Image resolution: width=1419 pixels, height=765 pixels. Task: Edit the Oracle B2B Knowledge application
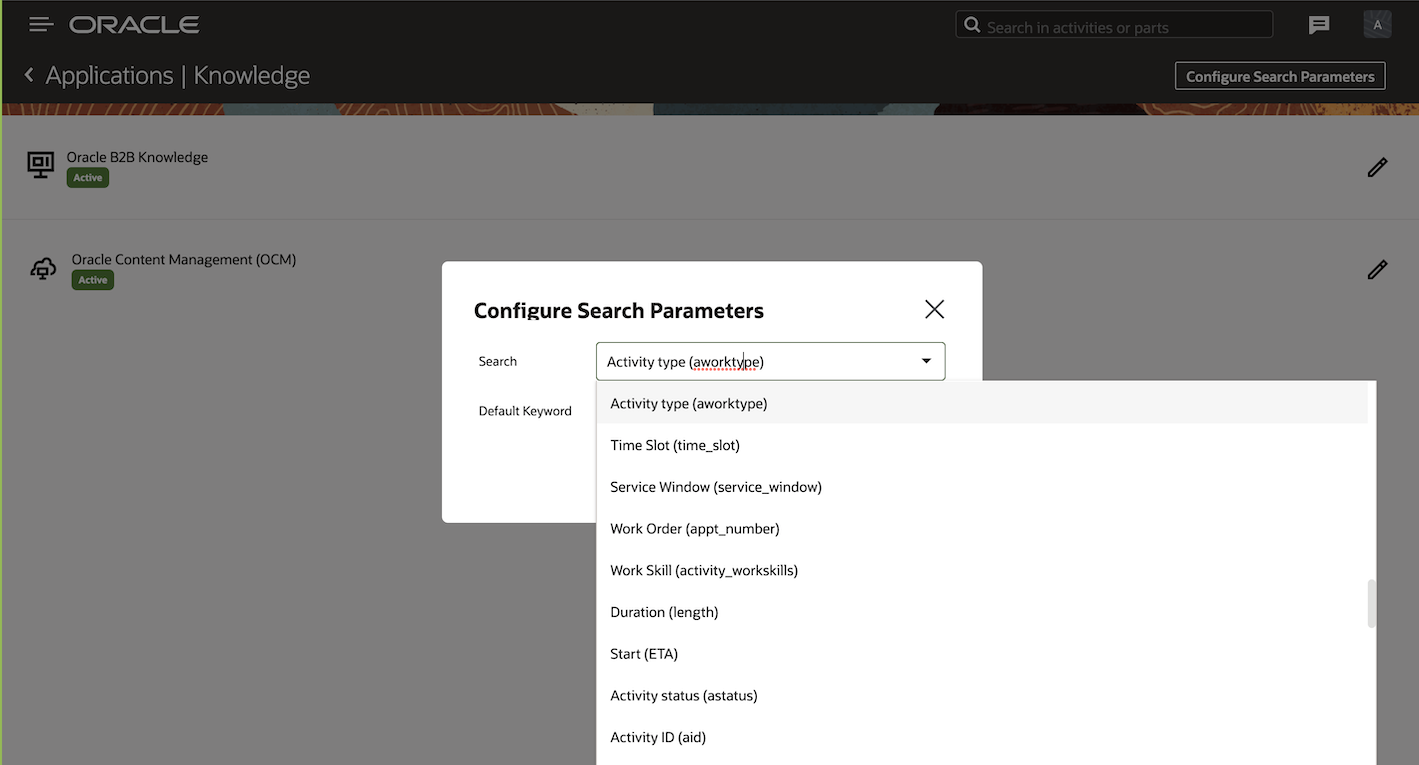pos(1377,168)
